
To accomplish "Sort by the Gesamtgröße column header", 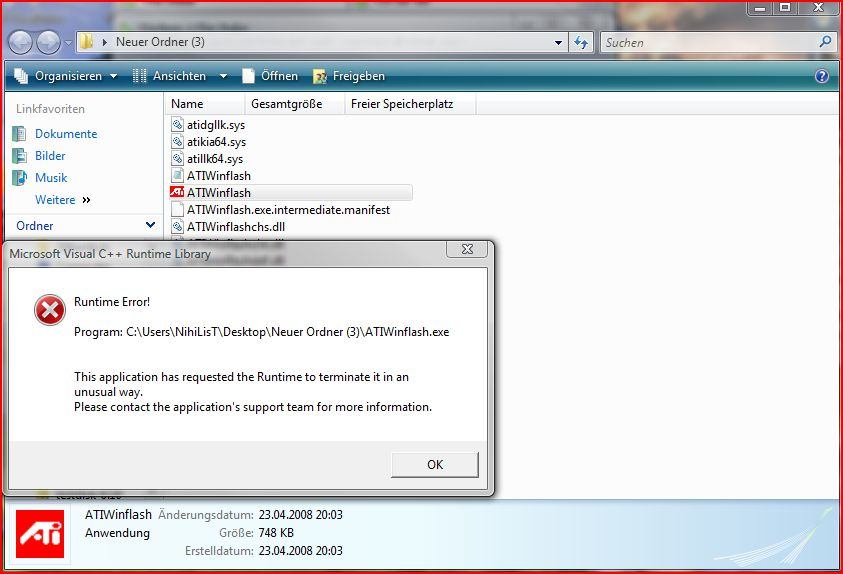I will (x=295, y=104).
